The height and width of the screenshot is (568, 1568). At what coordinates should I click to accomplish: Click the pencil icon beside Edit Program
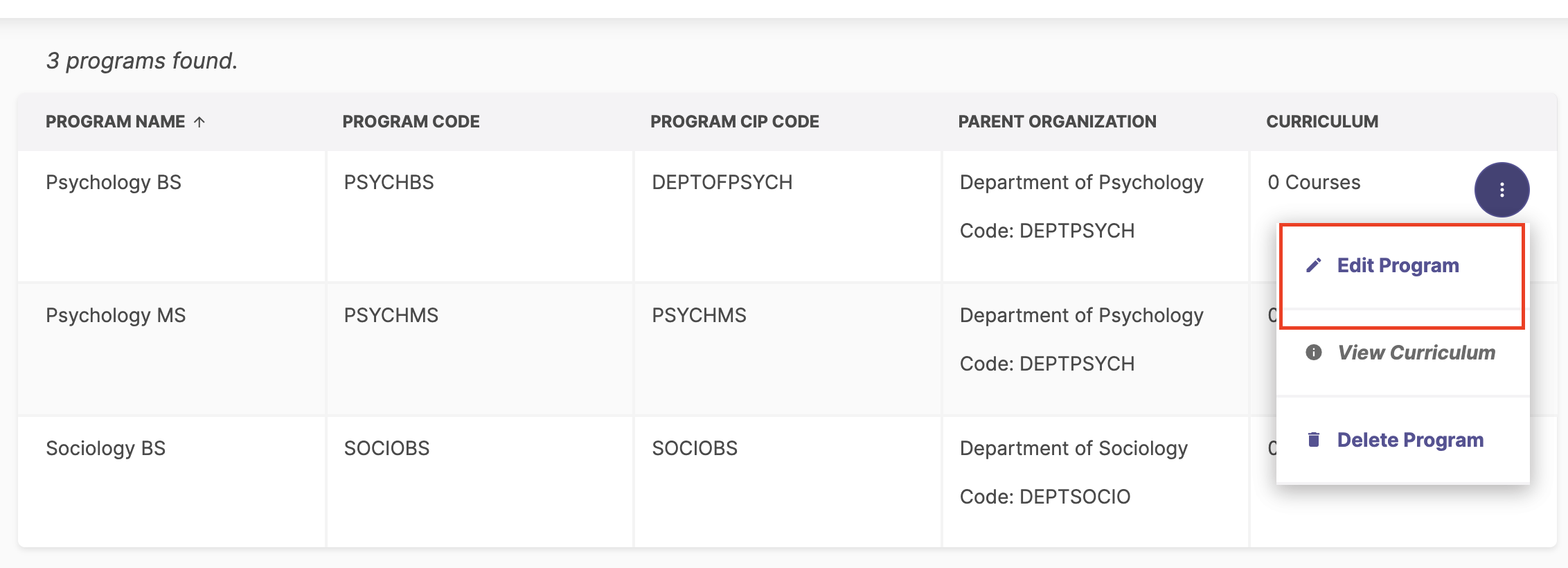click(x=1314, y=265)
